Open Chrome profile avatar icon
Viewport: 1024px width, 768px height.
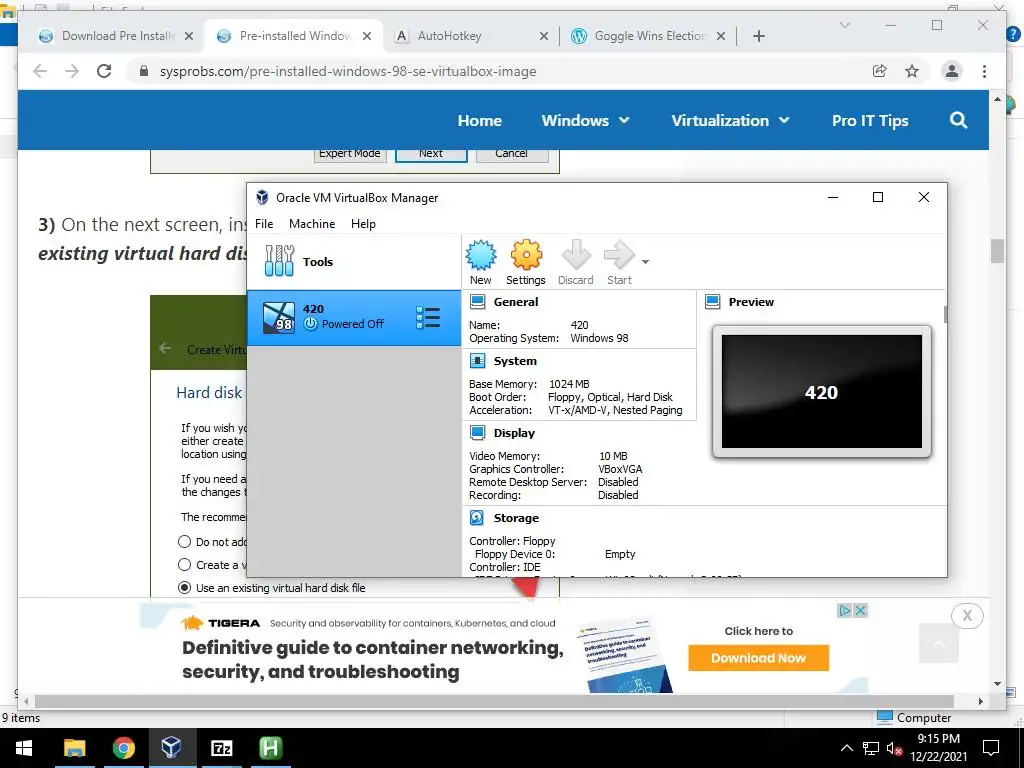[952, 71]
